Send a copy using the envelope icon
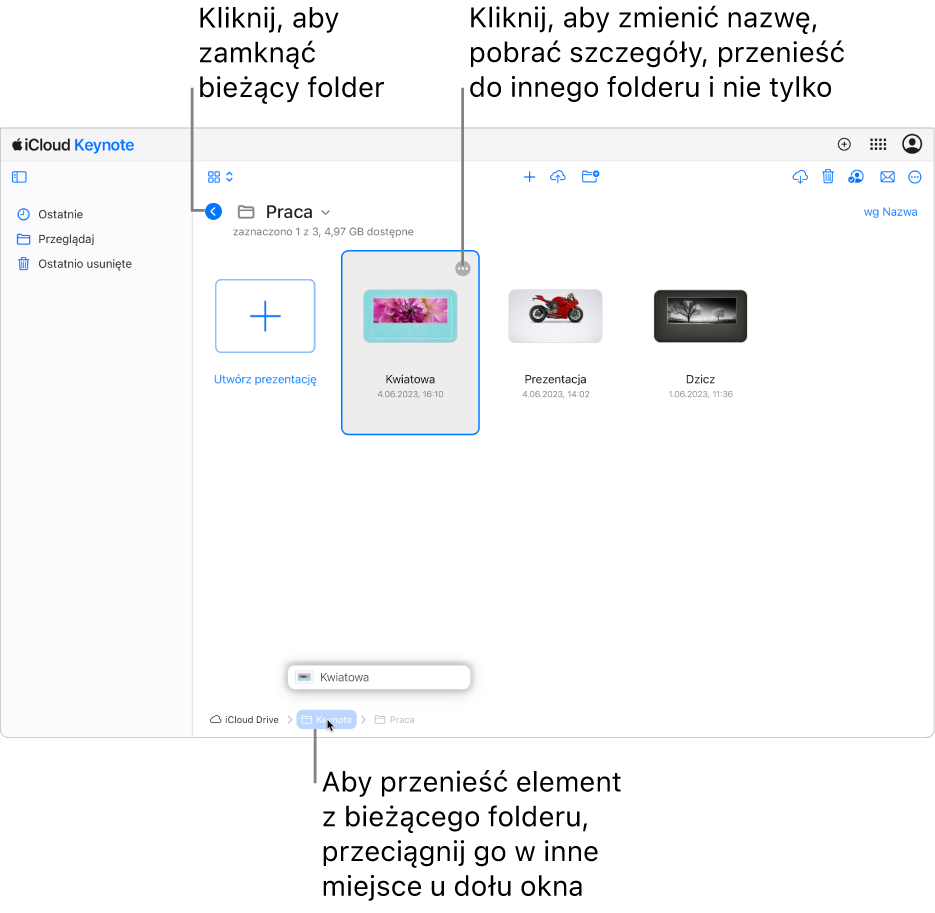Image resolution: width=935 pixels, height=913 pixels. pos(887,177)
